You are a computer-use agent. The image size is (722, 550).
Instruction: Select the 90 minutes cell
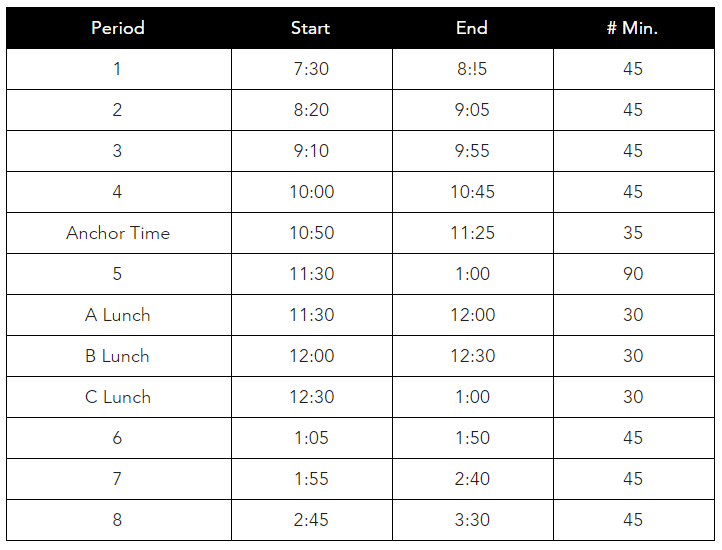[x=633, y=274]
